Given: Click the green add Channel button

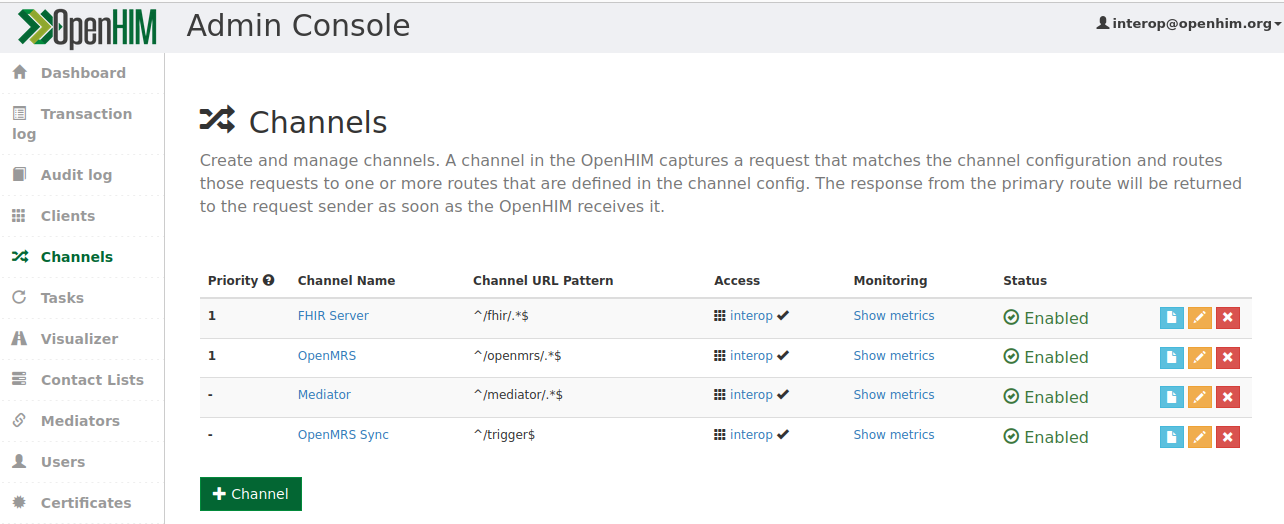Looking at the screenshot, I should coord(251,494).
